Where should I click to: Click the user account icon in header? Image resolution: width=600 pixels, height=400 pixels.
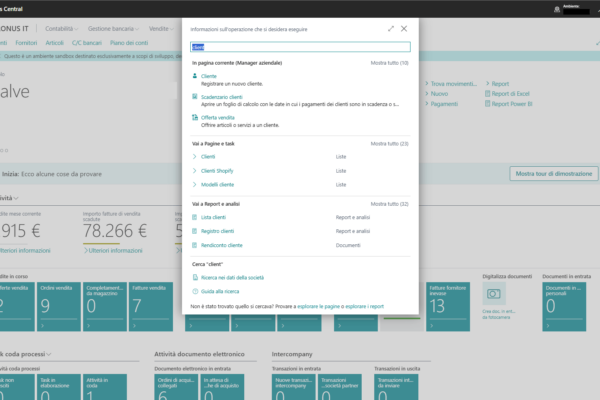(x=557, y=9)
